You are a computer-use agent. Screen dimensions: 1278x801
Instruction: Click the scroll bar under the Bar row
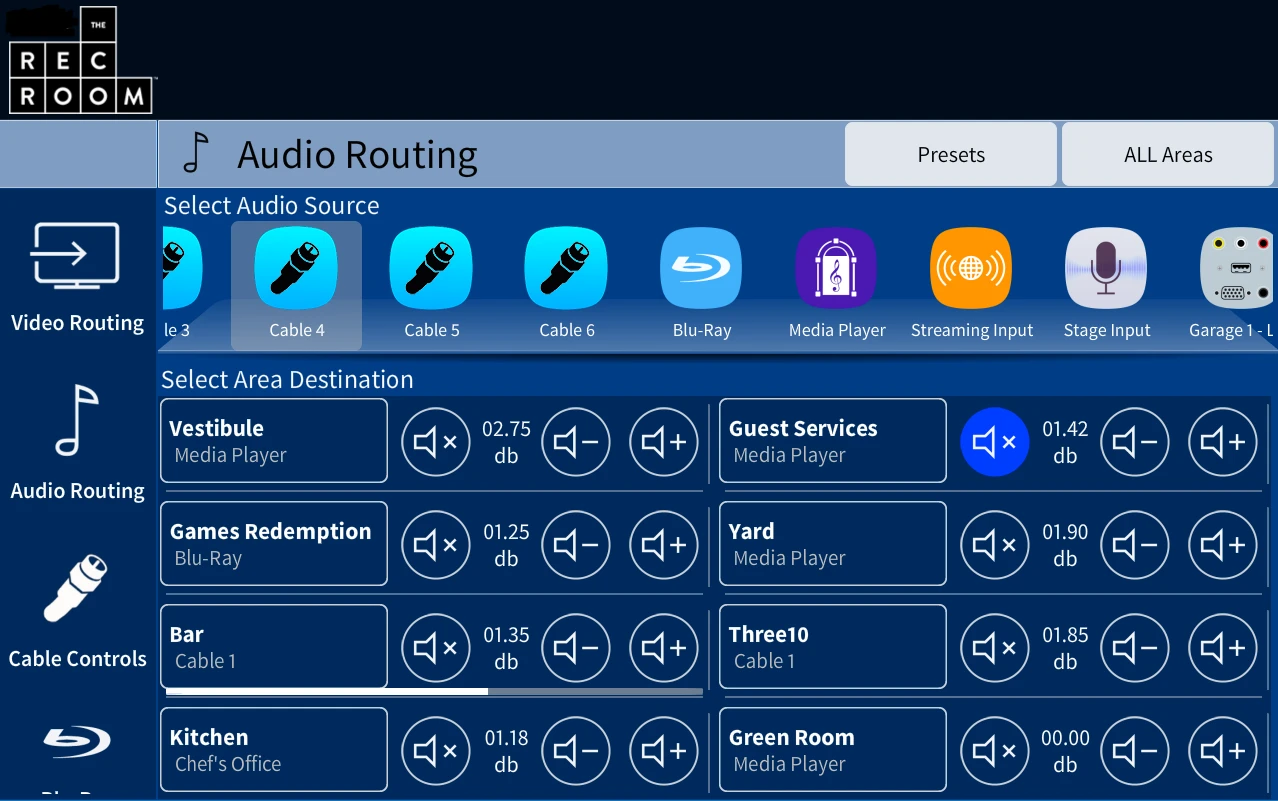434,691
